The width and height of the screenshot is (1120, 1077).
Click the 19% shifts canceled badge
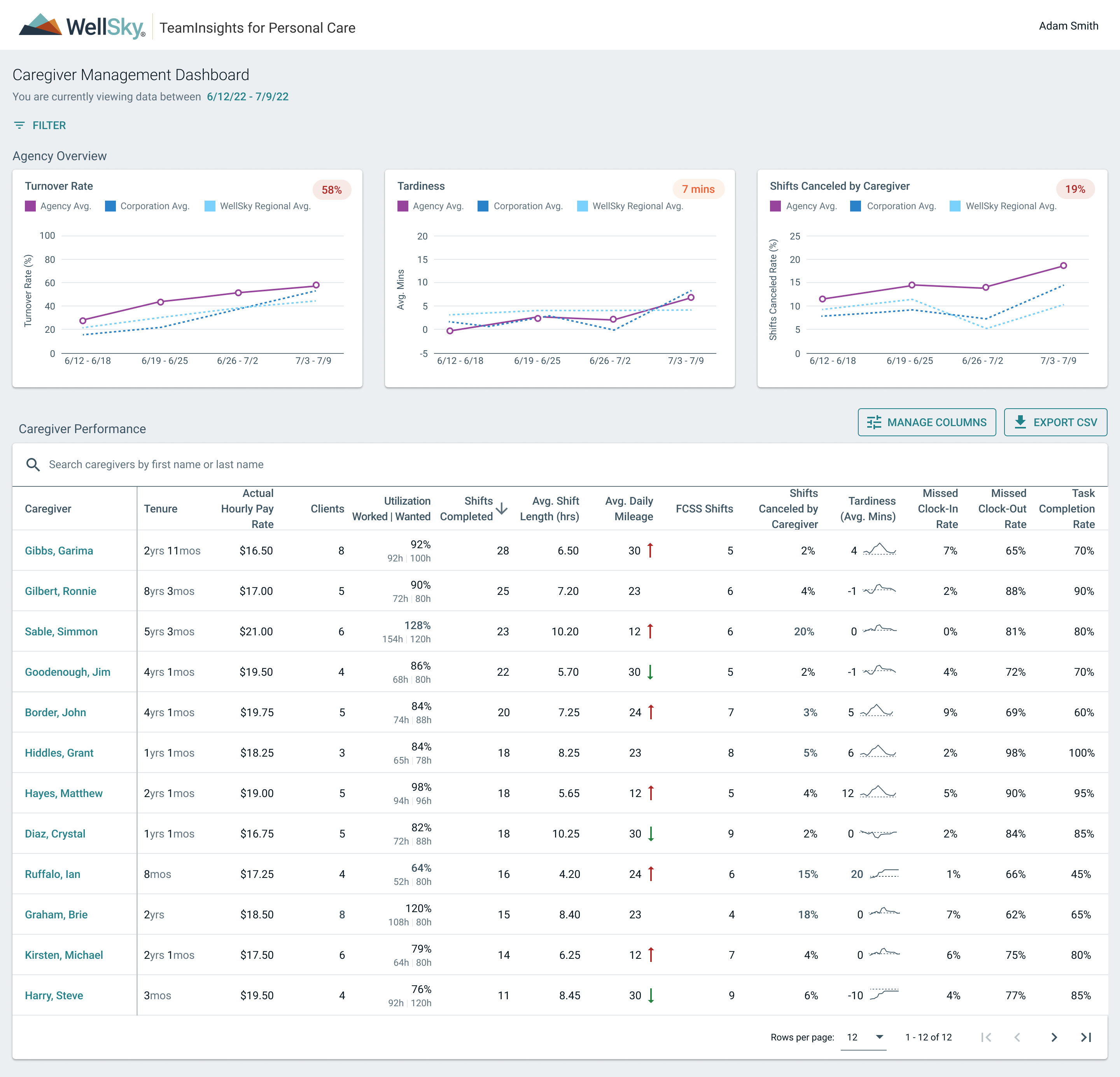(1075, 189)
